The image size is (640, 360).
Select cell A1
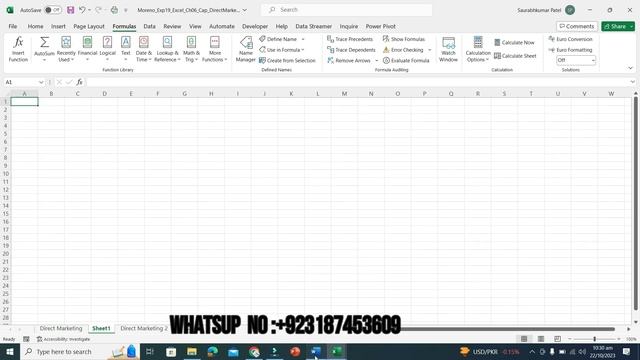[24, 102]
